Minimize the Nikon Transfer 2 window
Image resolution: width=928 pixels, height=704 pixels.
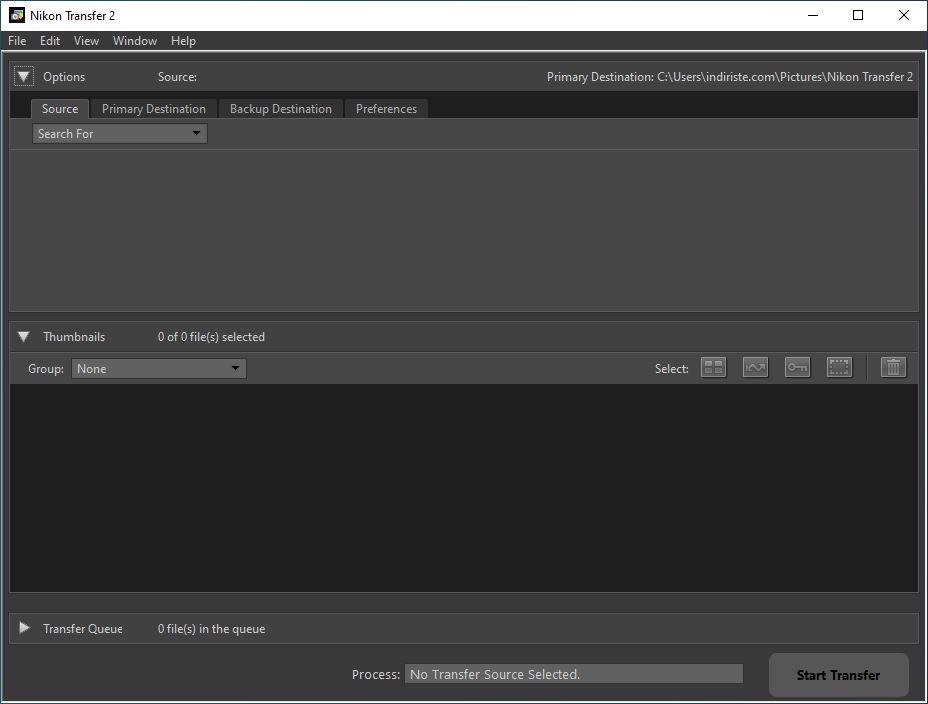(813, 15)
